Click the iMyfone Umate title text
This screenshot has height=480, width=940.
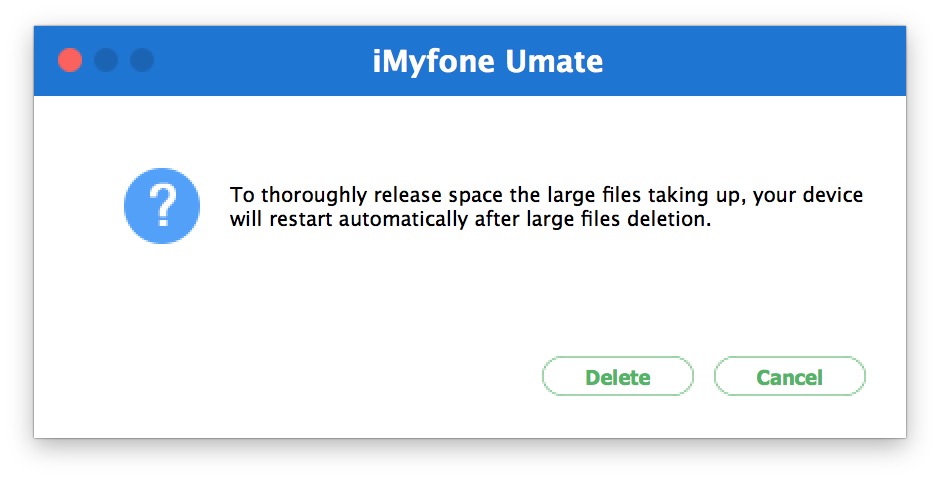487,62
